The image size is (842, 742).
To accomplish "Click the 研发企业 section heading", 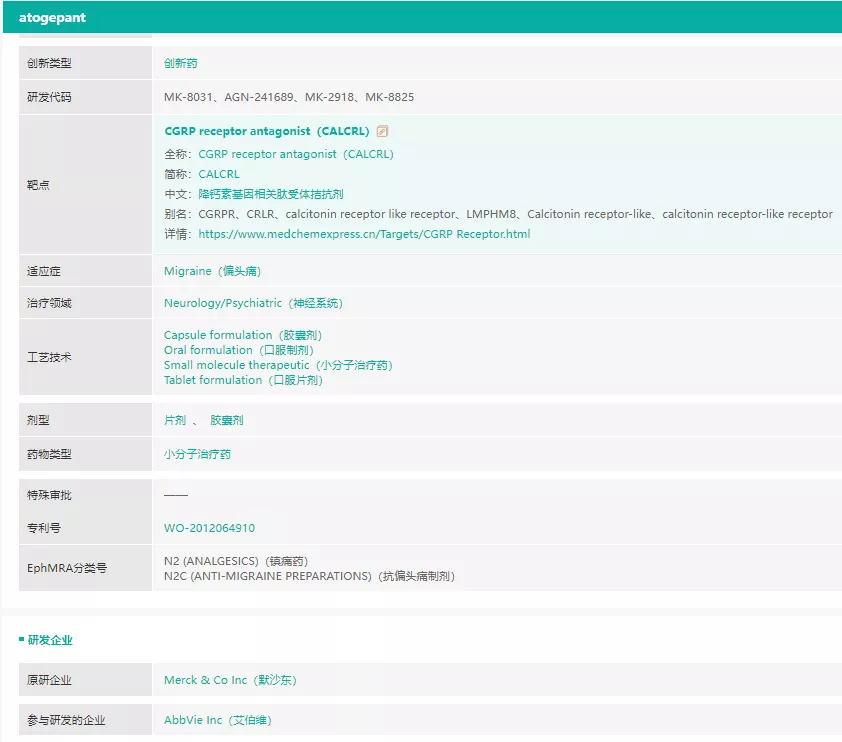I will tap(50, 640).
